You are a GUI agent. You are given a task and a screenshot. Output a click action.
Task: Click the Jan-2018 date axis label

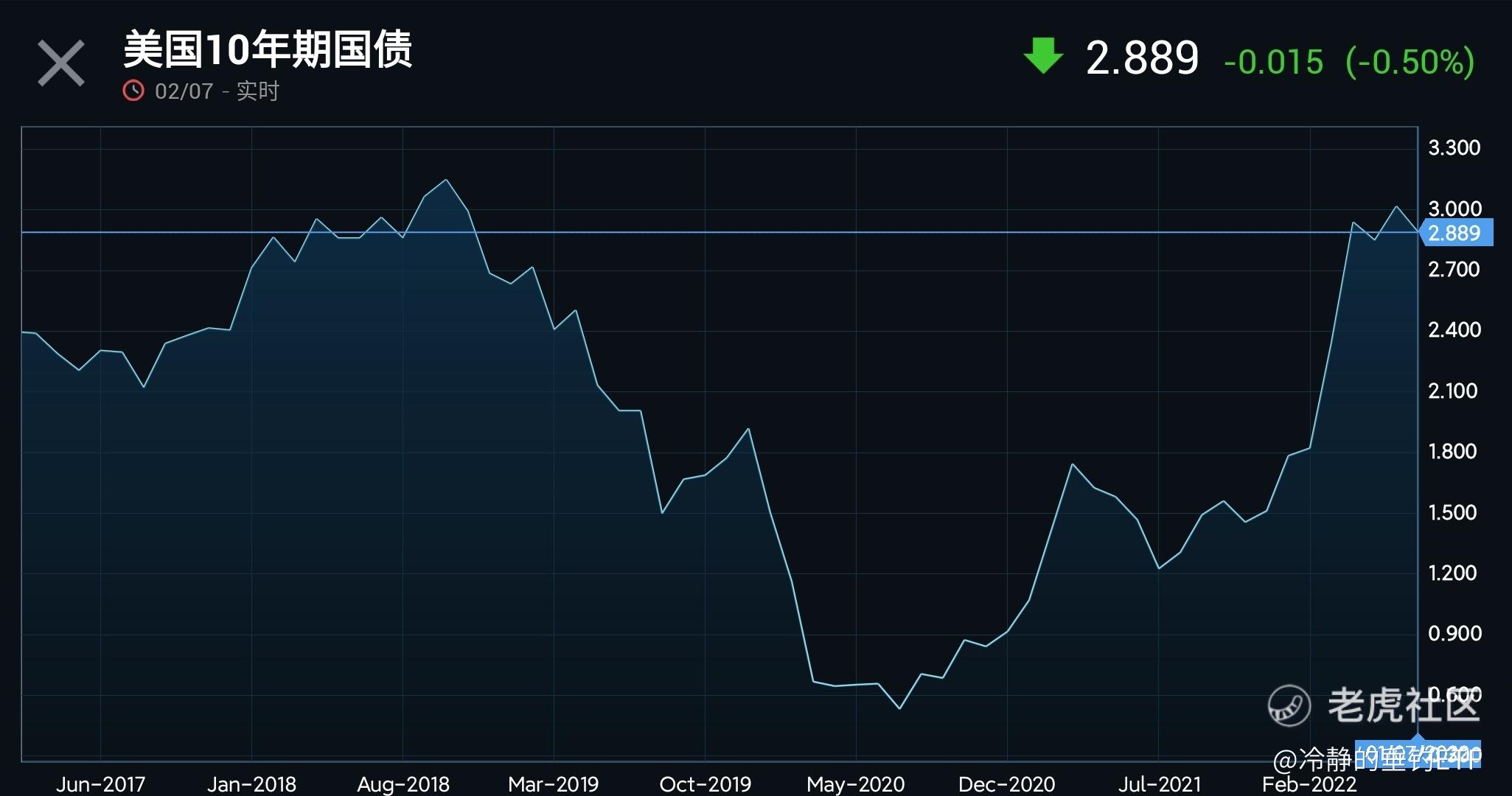251,783
